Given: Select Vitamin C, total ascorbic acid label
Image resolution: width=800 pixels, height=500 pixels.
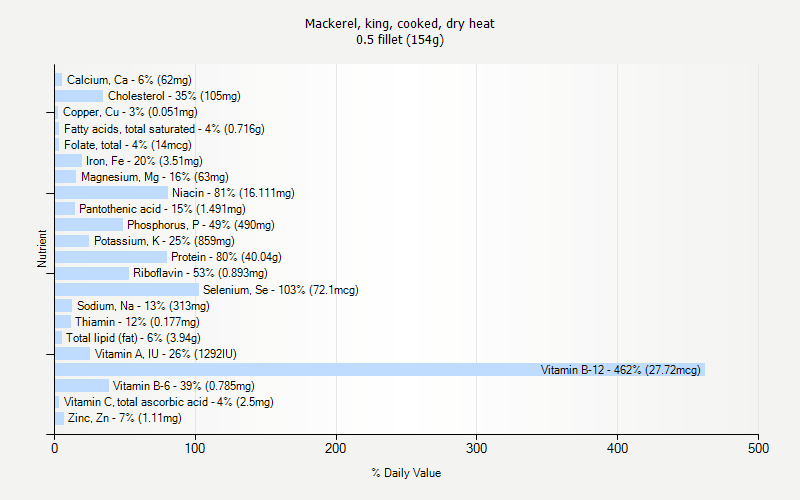Looking at the screenshot, I should coord(168,402).
